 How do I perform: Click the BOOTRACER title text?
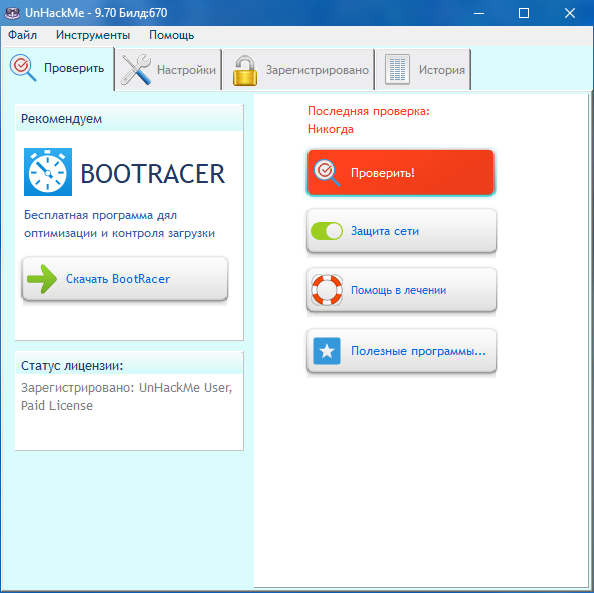(x=153, y=174)
